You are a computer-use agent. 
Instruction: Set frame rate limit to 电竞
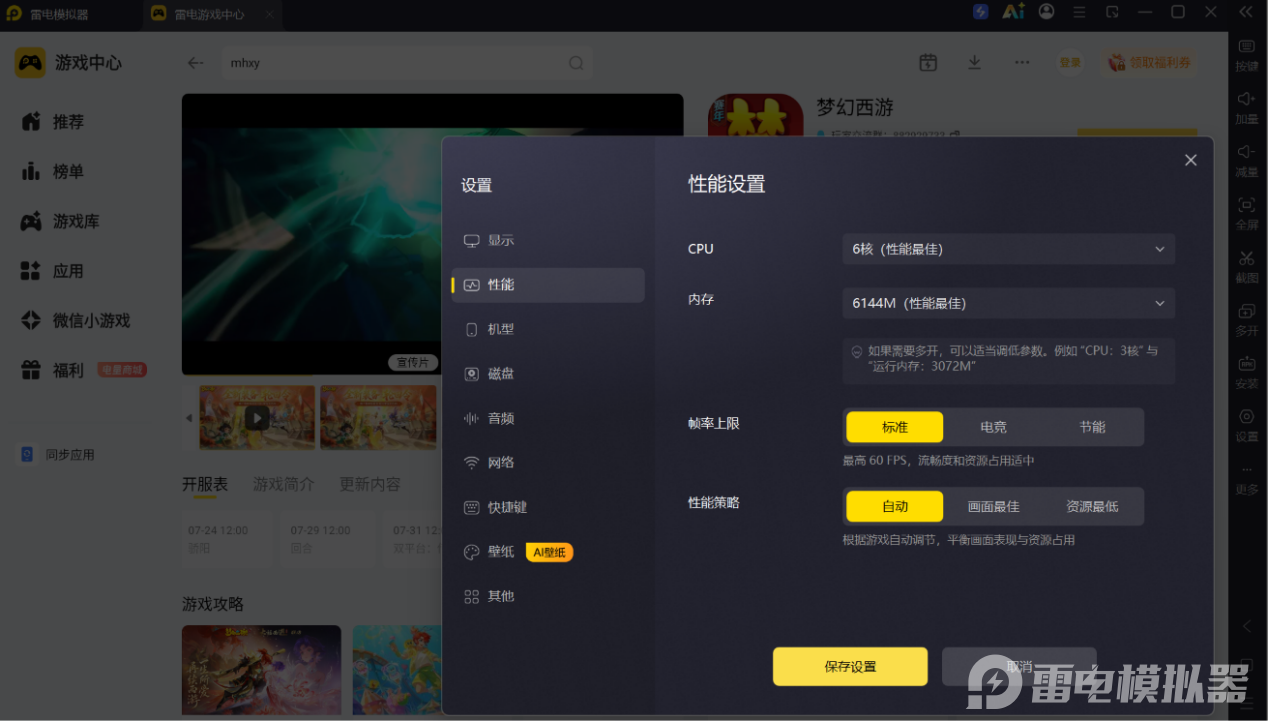pos(993,427)
